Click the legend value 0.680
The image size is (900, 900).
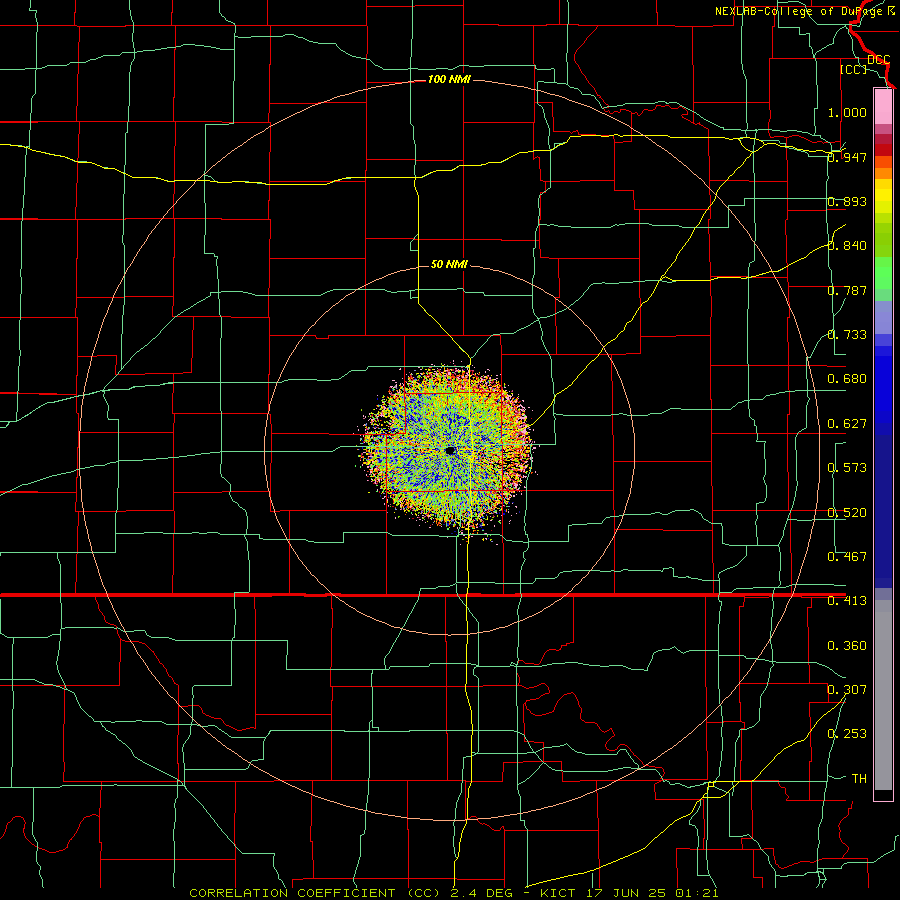(847, 379)
